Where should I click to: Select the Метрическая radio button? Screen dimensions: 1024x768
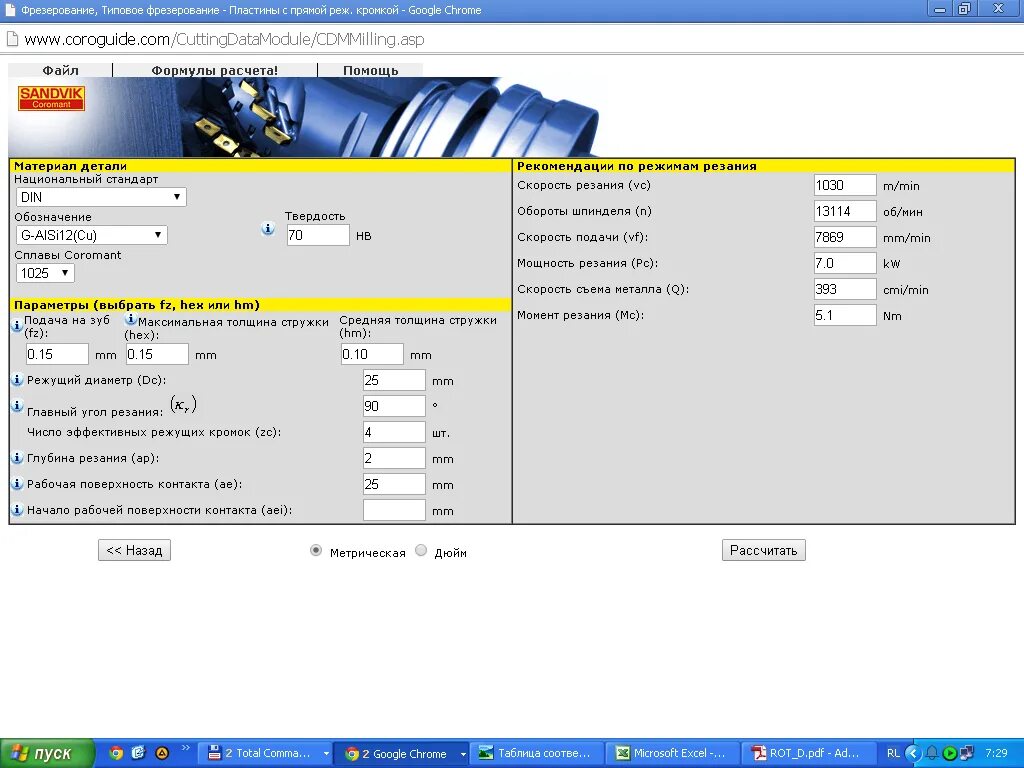pyautogui.click(x=316, y=551)
